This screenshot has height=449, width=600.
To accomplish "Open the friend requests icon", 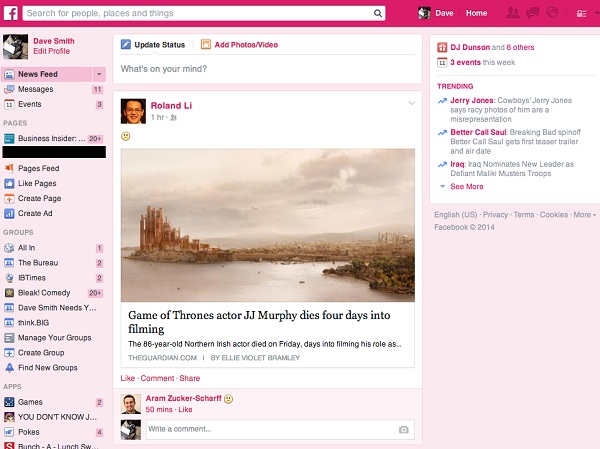I will (x=513, y=13).
